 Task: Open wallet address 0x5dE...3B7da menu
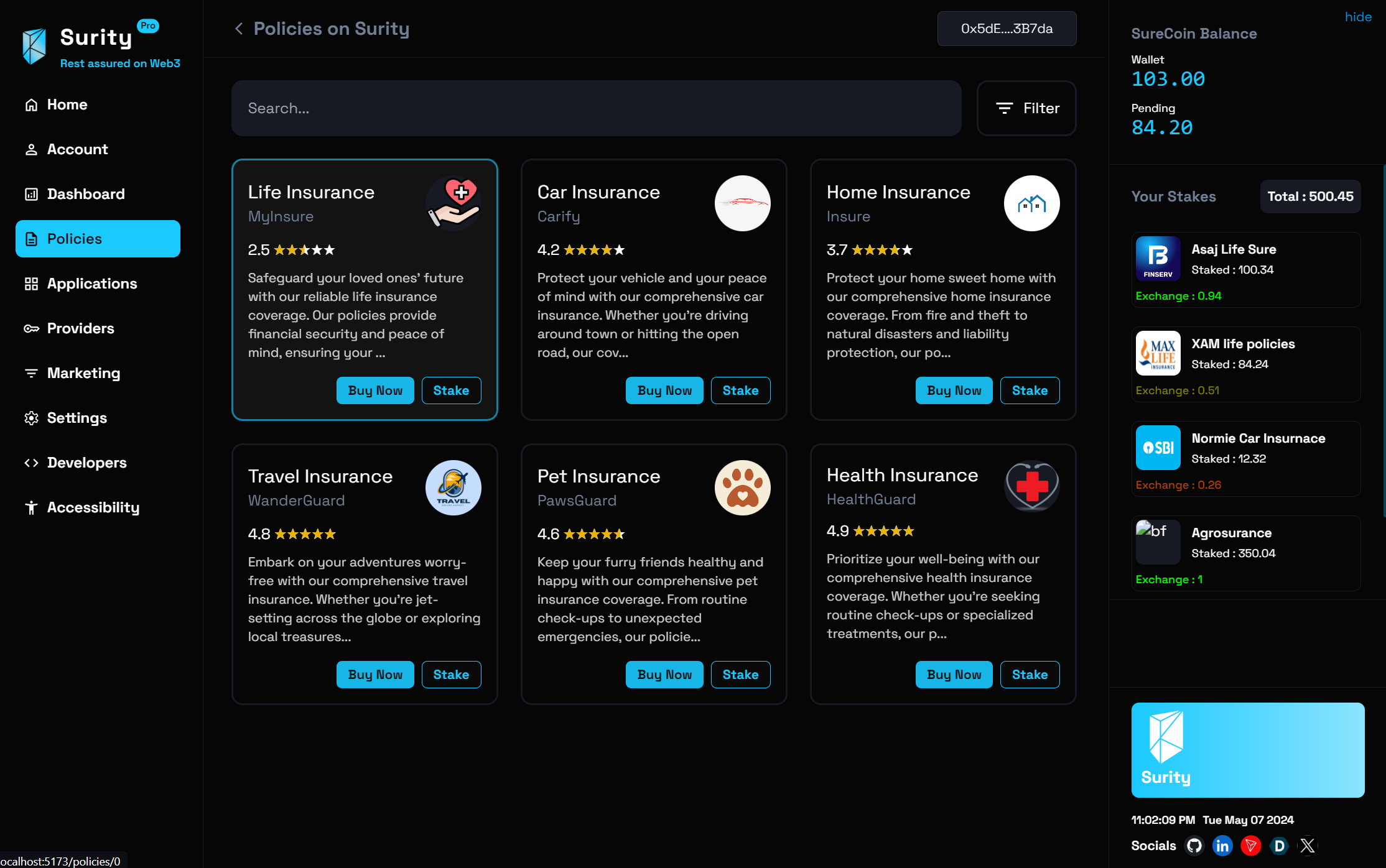click(x=1007, y=29)
